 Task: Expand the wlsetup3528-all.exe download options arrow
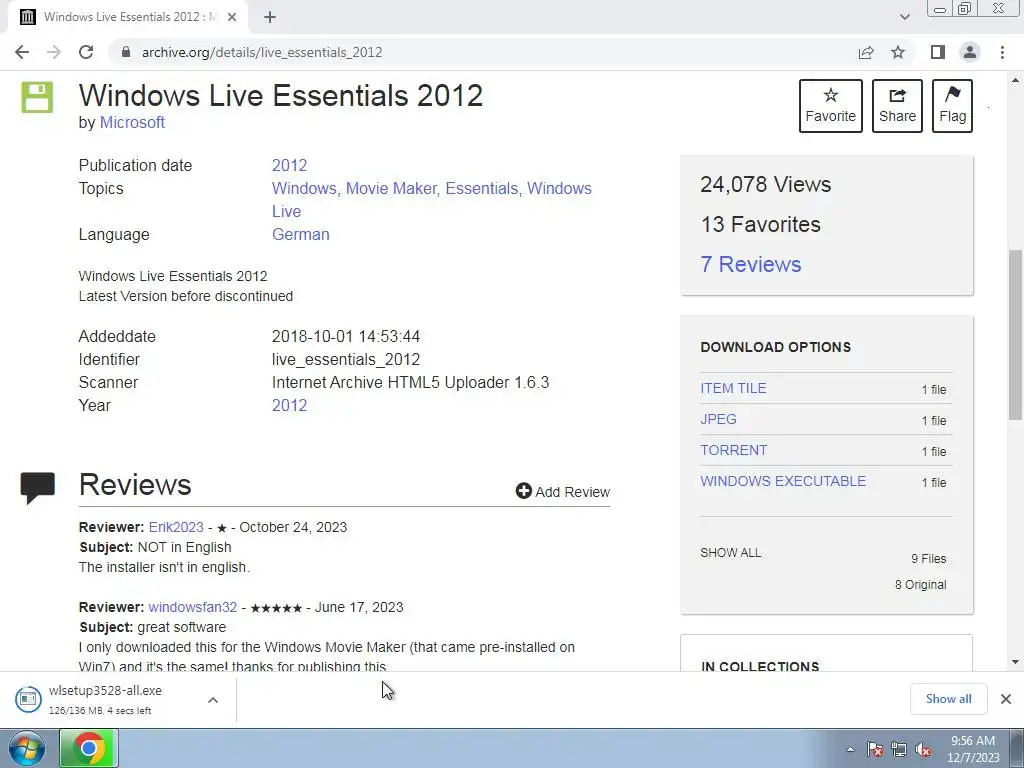[213, 700]
